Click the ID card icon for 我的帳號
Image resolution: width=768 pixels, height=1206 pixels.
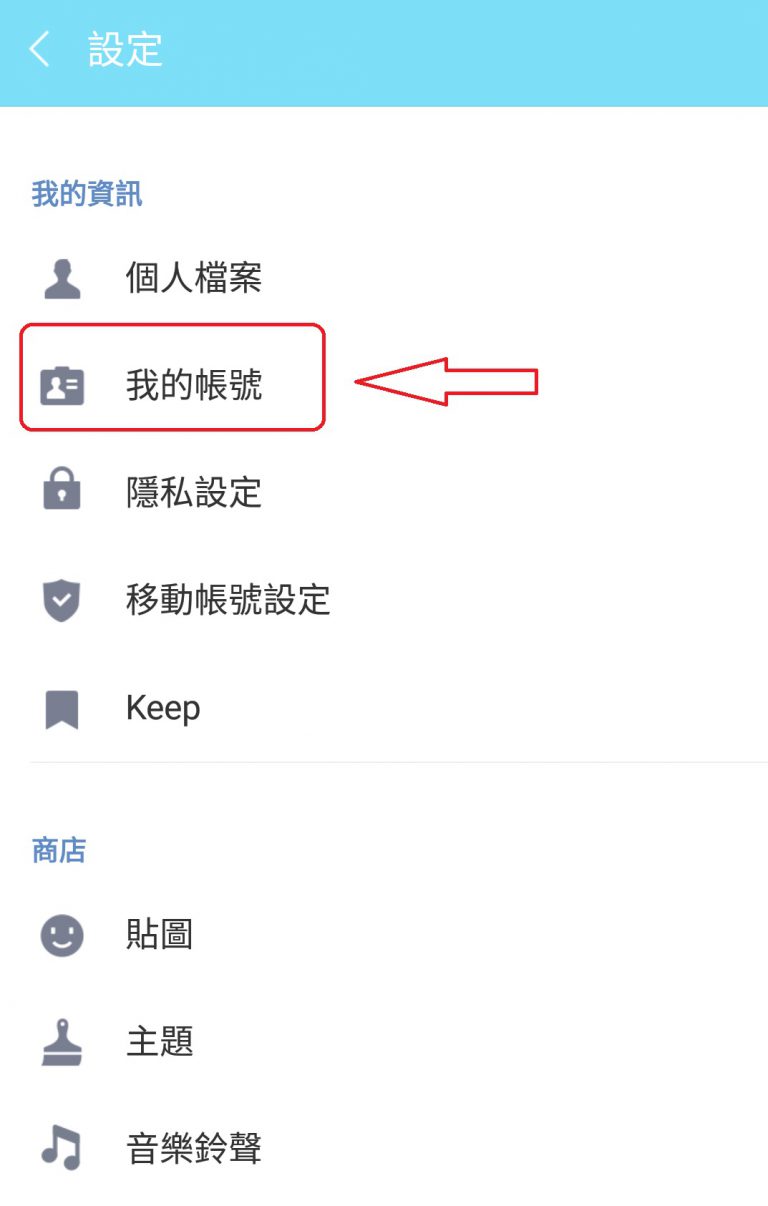(x=62, y=386)
